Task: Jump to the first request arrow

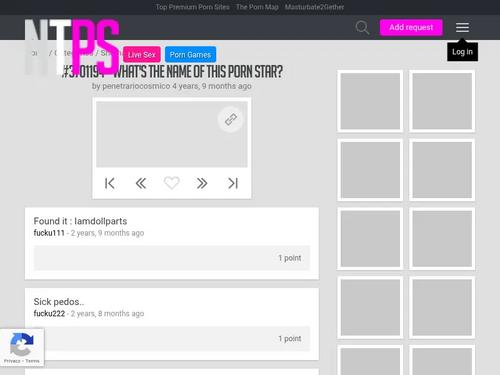Action: point(110,183)
